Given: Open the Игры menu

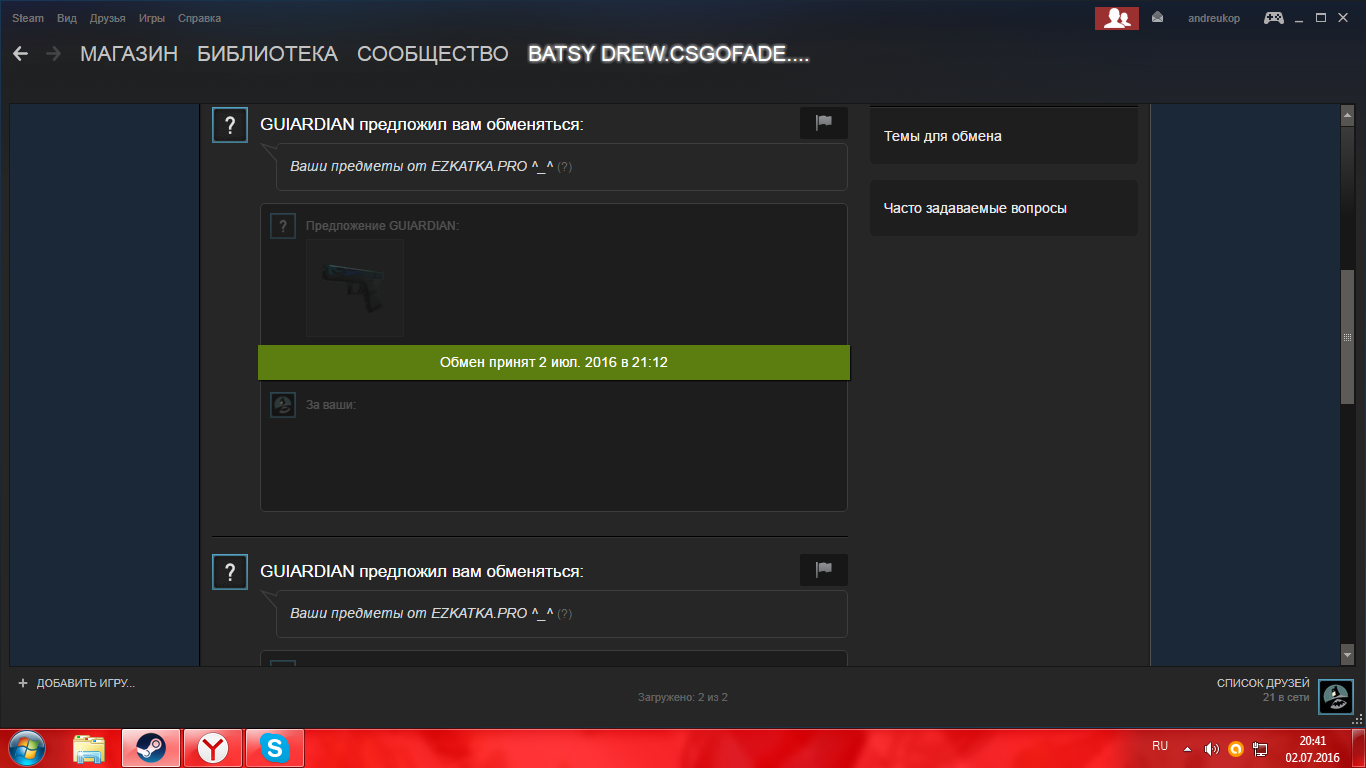Looking at the screenshot, I should click(x=152, y=18).
